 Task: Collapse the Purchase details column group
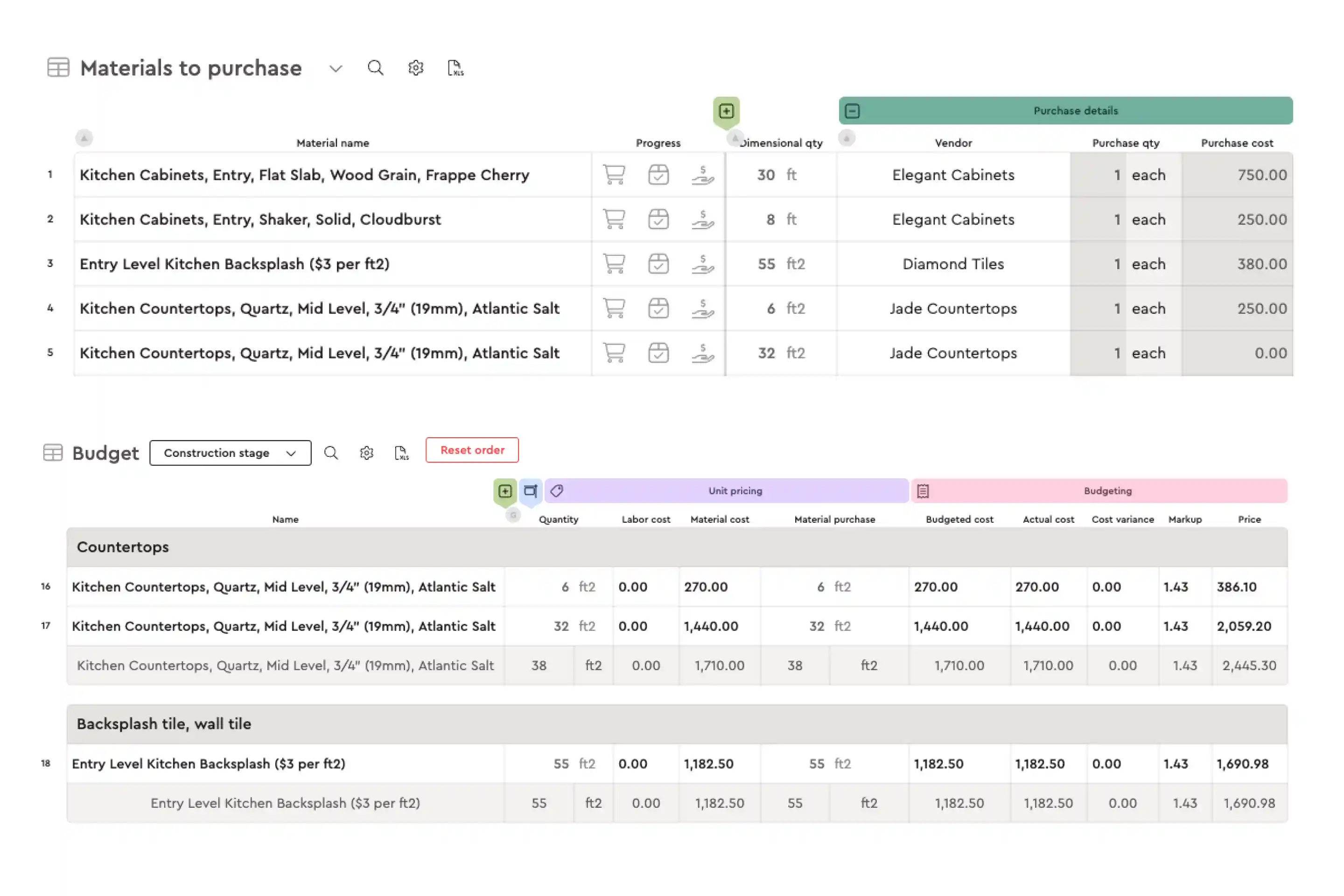pyautogui.click(x=852, y=111)
